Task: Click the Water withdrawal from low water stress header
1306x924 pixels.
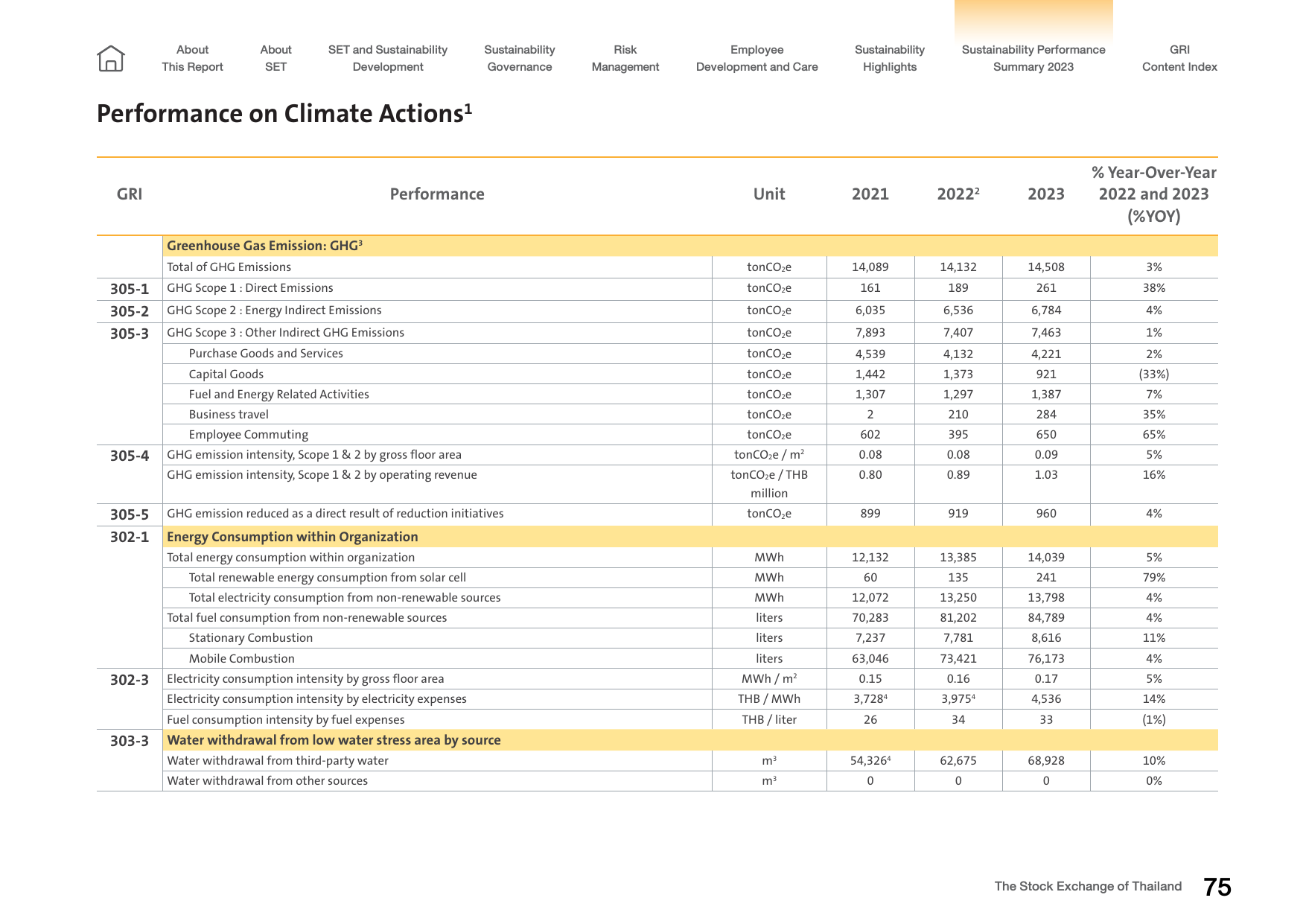Action: tap(334, 740)
